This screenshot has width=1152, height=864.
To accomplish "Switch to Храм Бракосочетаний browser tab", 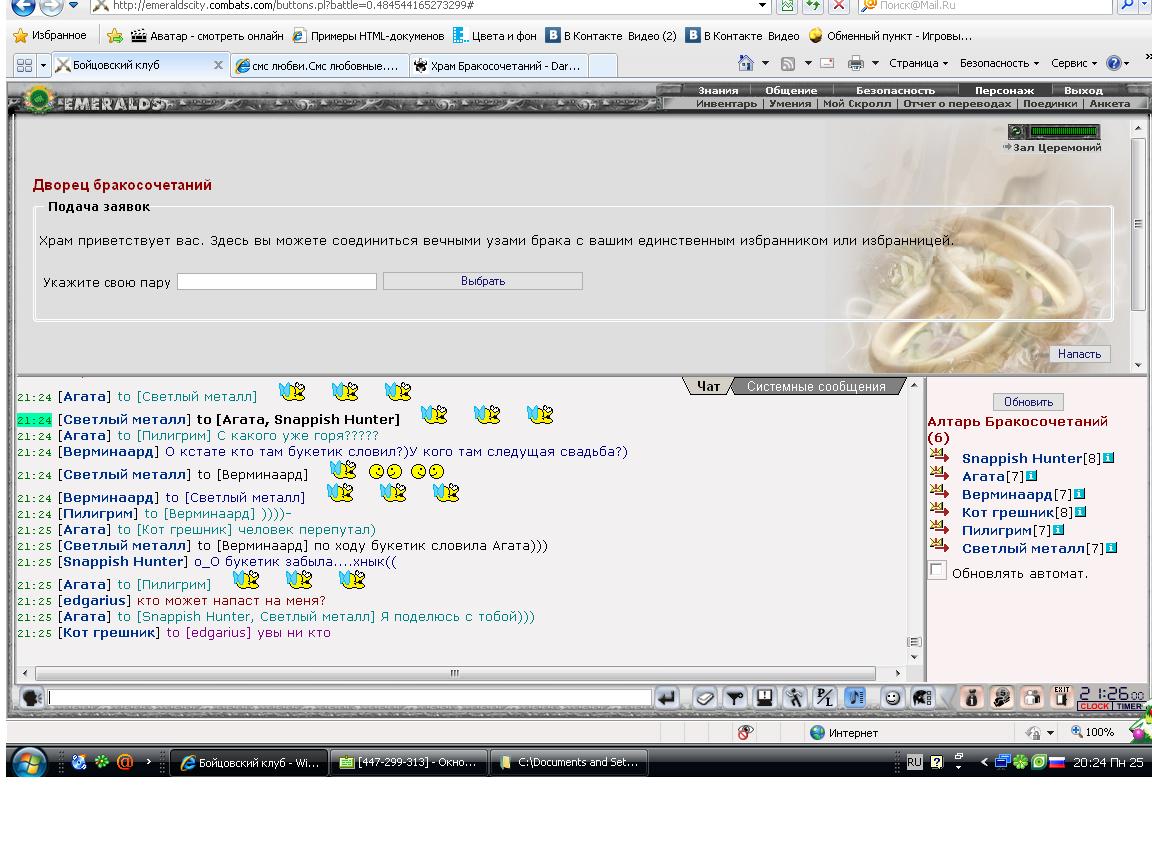I will [498, 65].
